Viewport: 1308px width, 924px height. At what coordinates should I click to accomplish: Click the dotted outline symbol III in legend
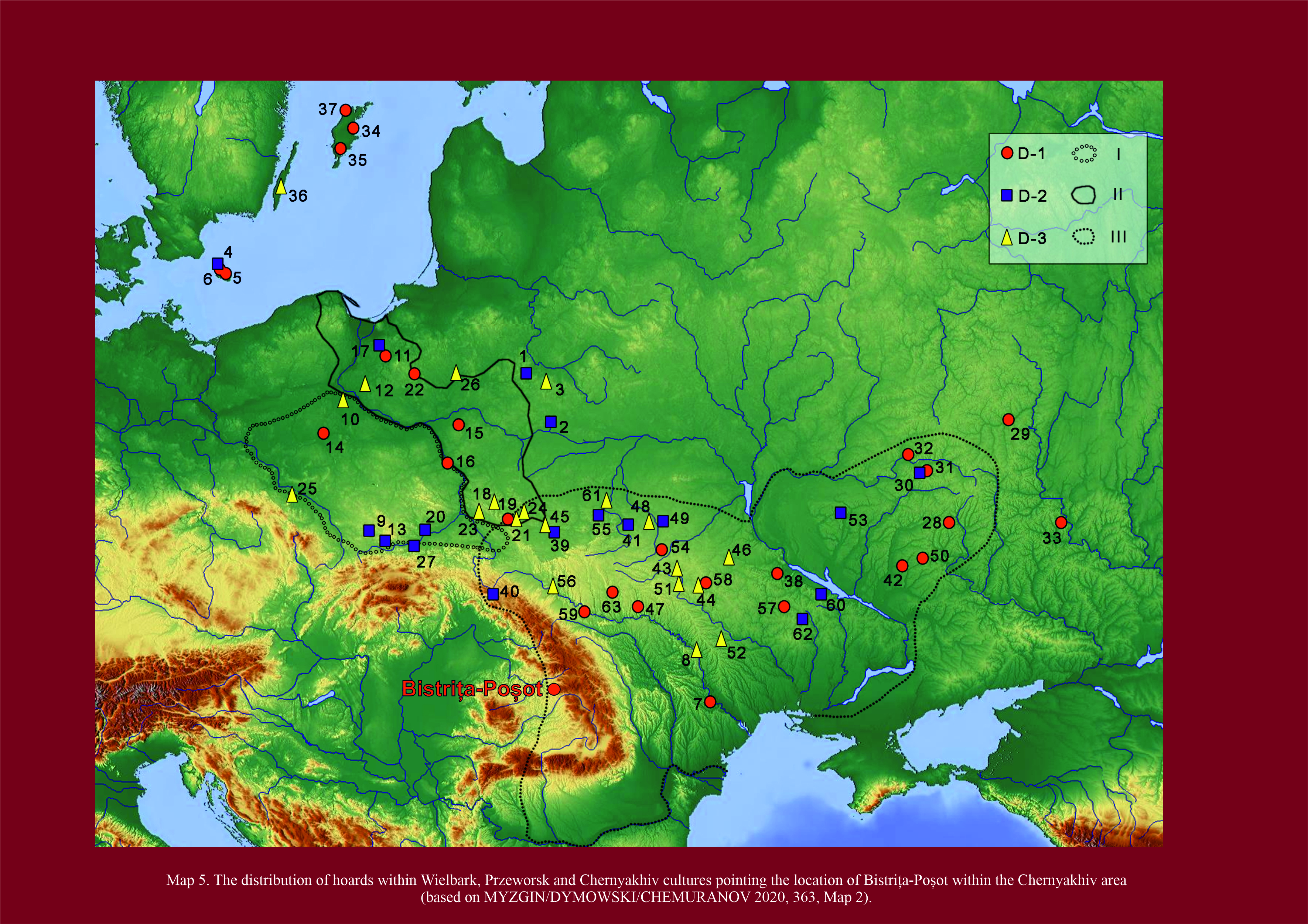1083,237
